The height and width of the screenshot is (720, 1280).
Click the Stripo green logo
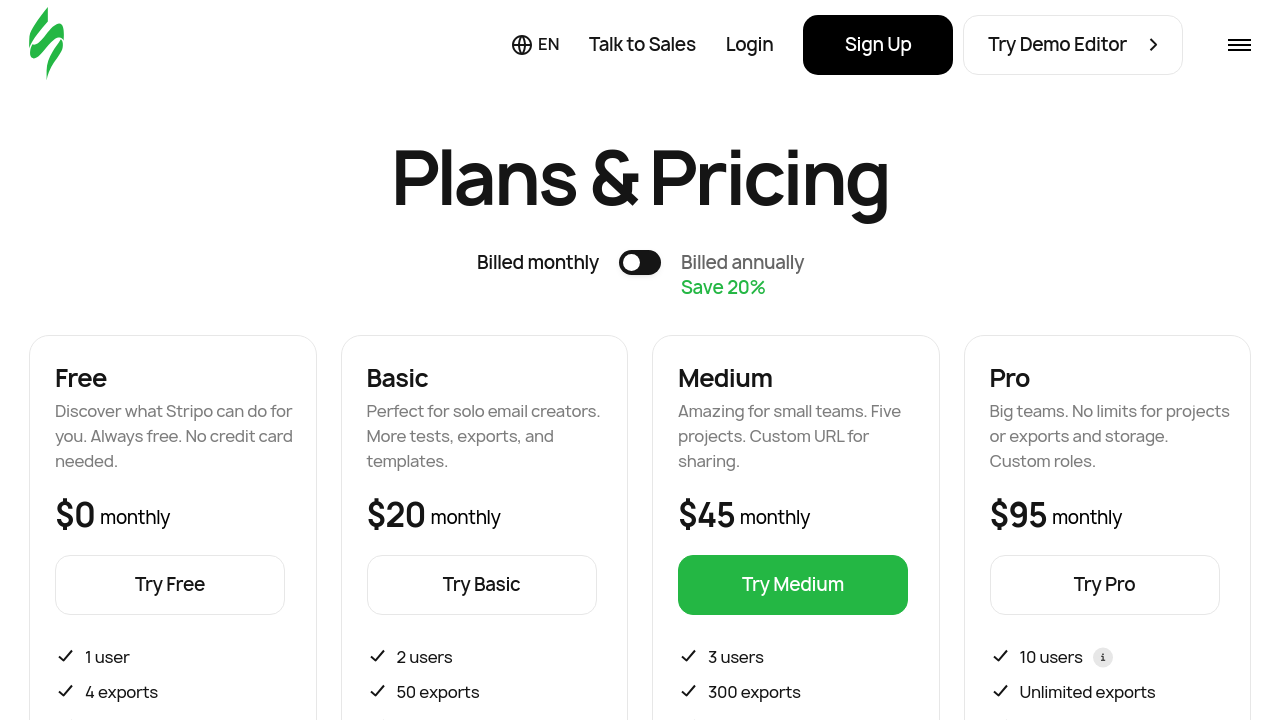[46, 44]
